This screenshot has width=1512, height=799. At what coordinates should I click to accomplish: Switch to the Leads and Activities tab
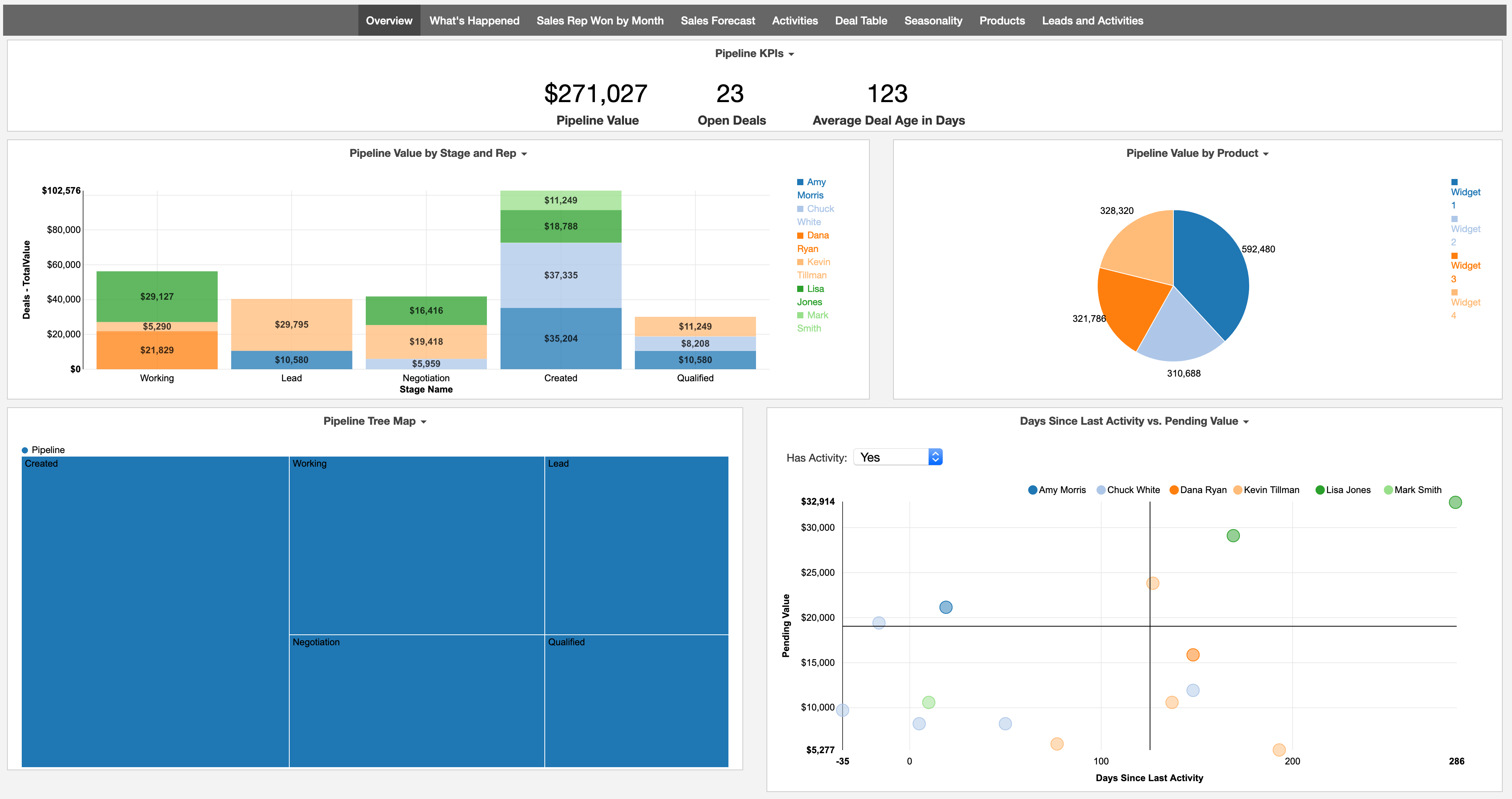pyautogui.click(x=1092, y=20)
